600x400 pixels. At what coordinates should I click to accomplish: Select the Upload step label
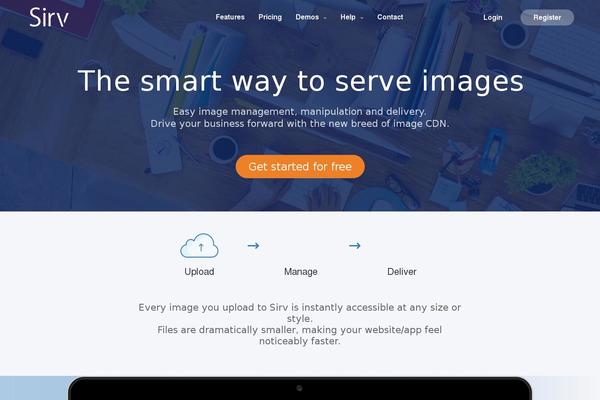[199, 272]
